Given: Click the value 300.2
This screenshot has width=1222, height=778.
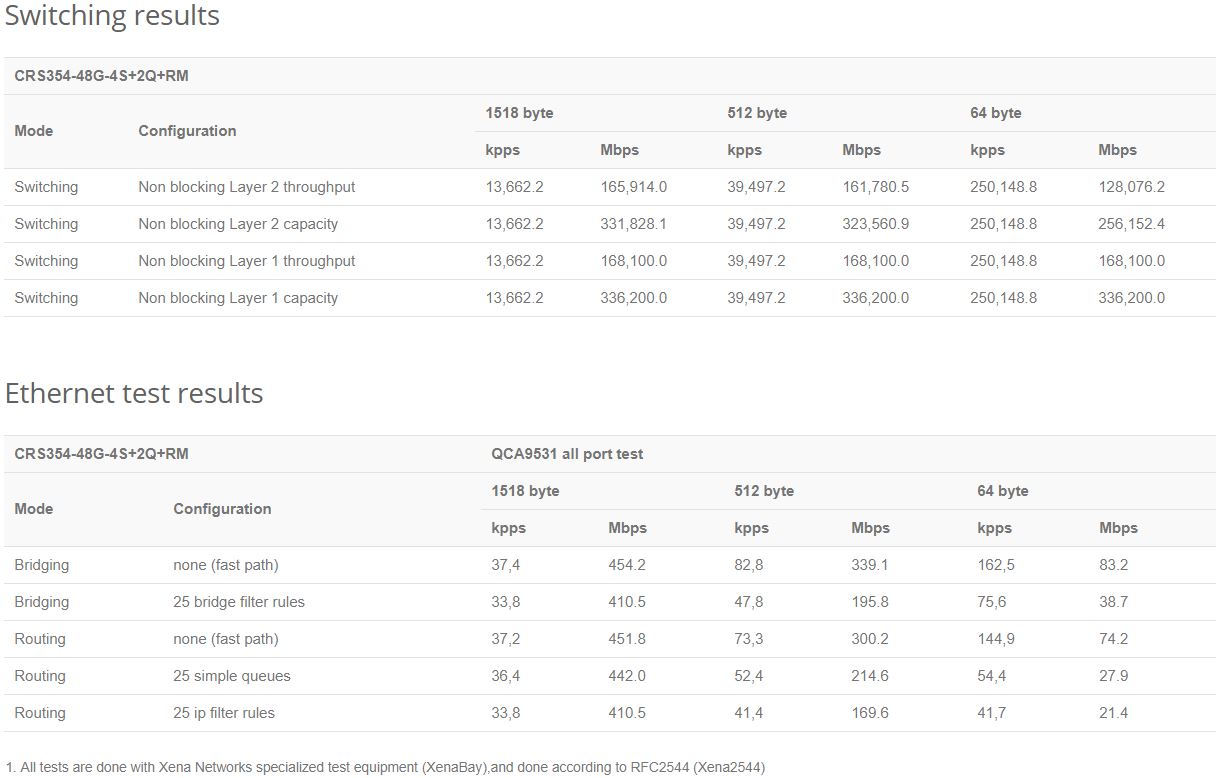Looking at the screenshot, I should pyautogui.click(x=870, y=639).
